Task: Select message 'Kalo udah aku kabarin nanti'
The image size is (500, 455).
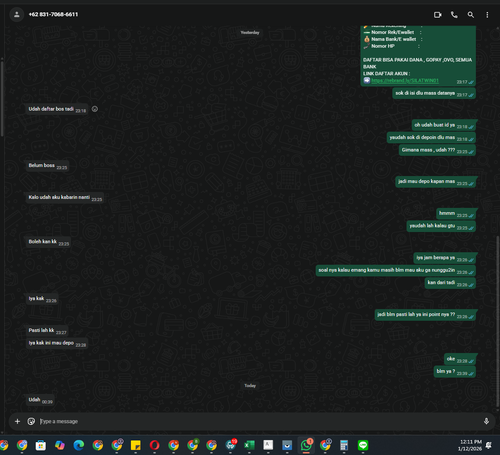Action: (x=65, y=197)
